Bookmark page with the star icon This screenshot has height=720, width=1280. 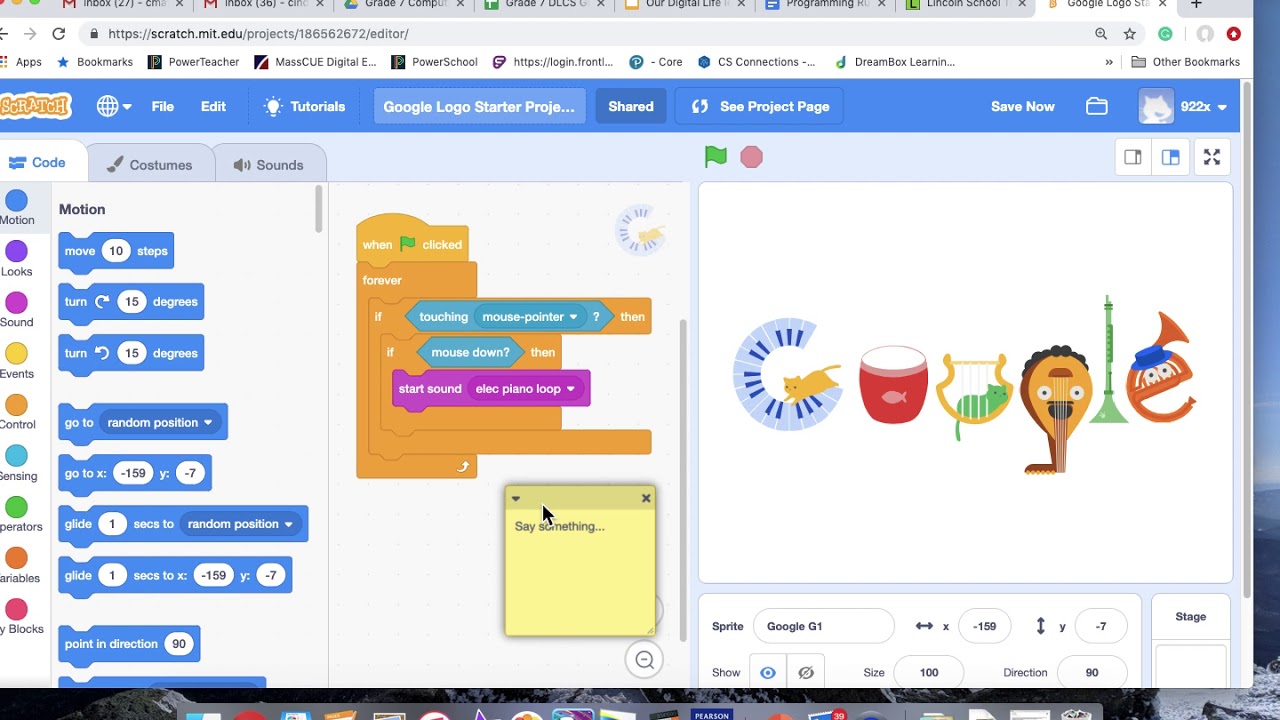click(x=1130, y=34)
